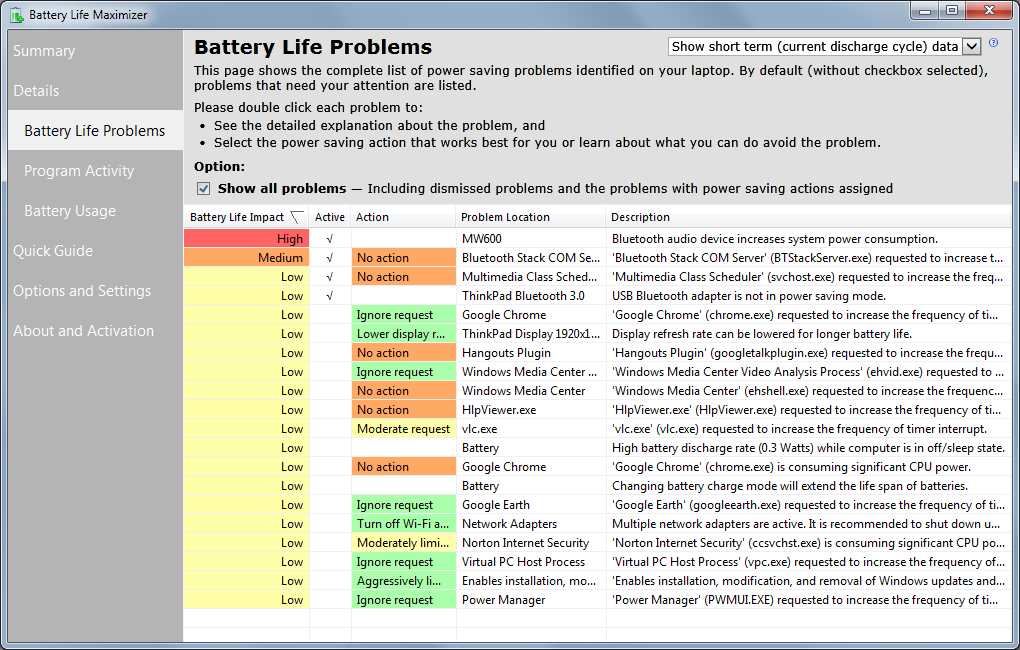The image size is (1020, 650).
Task: Sort by the Action column header
Action: pos(403,217)
